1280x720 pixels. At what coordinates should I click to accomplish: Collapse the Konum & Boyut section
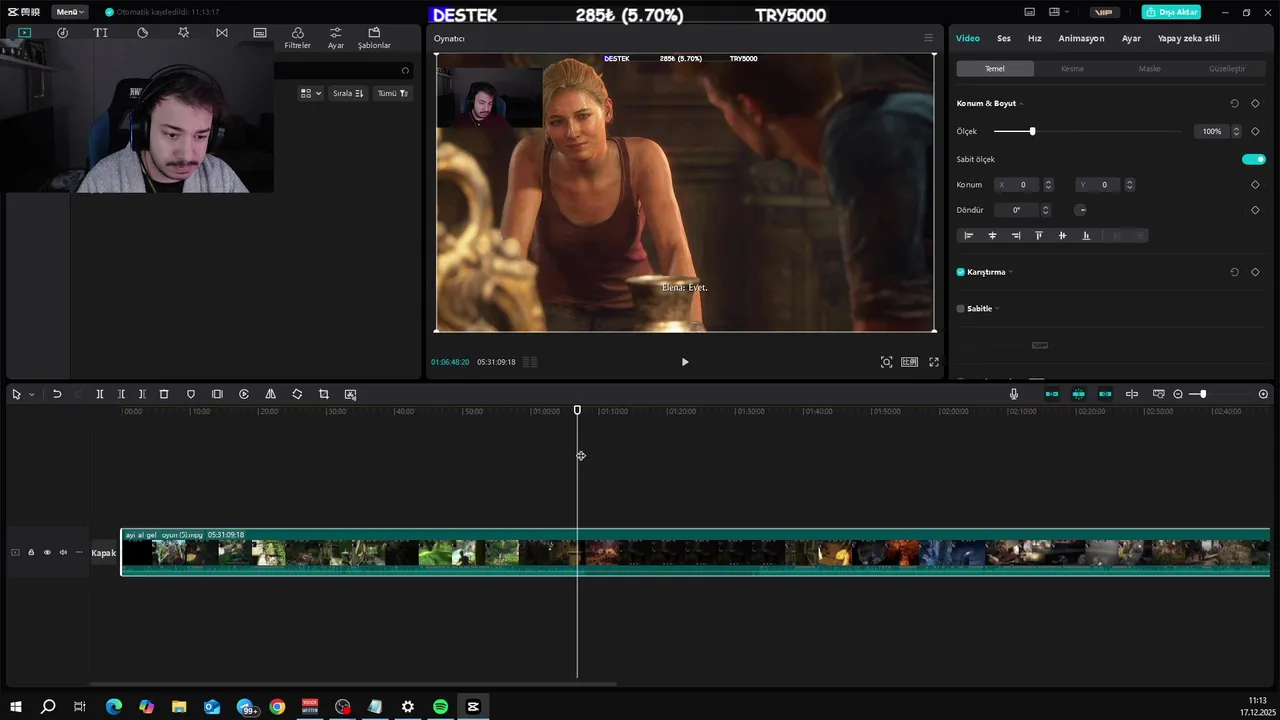point(1021,104)
